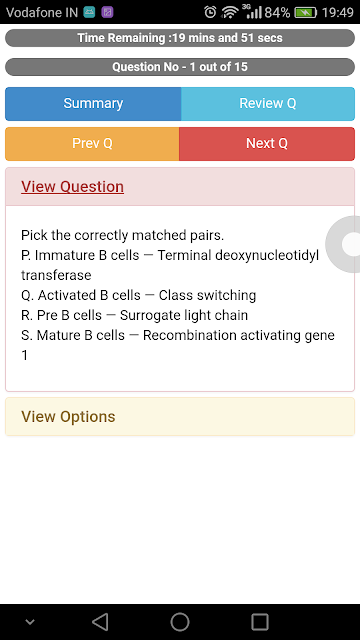Screen dimensions: 360x640
Task: Tap the battery status icon
Action: click(306, 13)
